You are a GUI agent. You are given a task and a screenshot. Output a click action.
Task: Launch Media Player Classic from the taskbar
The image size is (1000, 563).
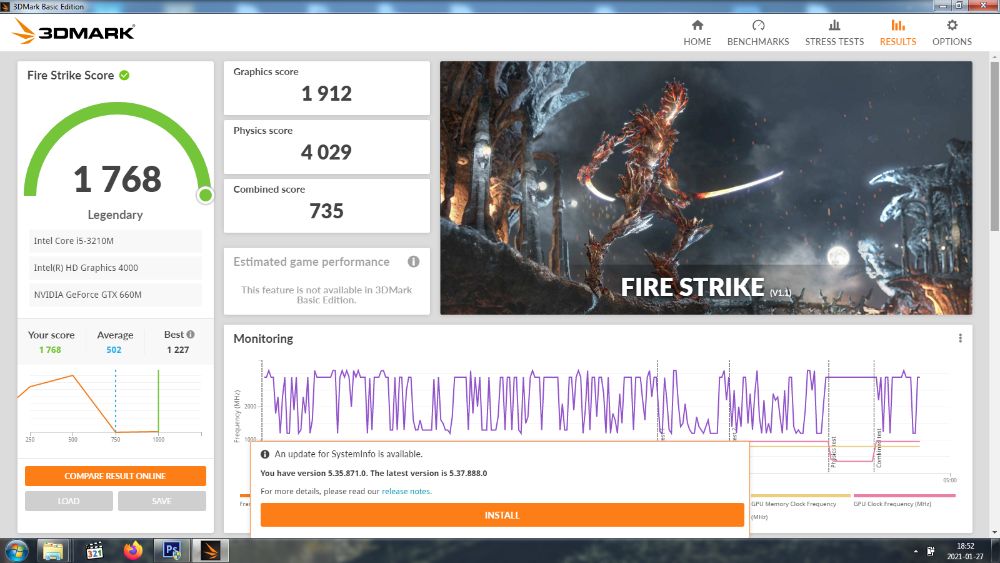[x=94, y=550]
